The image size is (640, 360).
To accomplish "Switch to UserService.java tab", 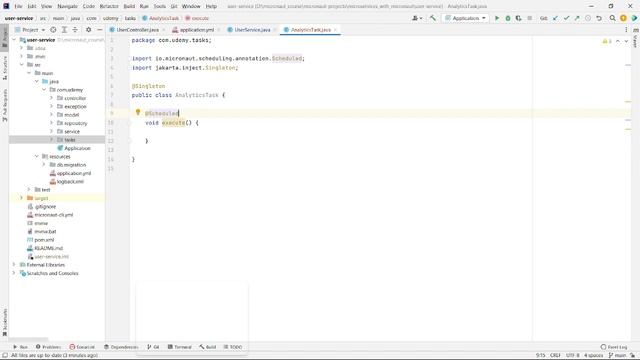I will 252,30.
